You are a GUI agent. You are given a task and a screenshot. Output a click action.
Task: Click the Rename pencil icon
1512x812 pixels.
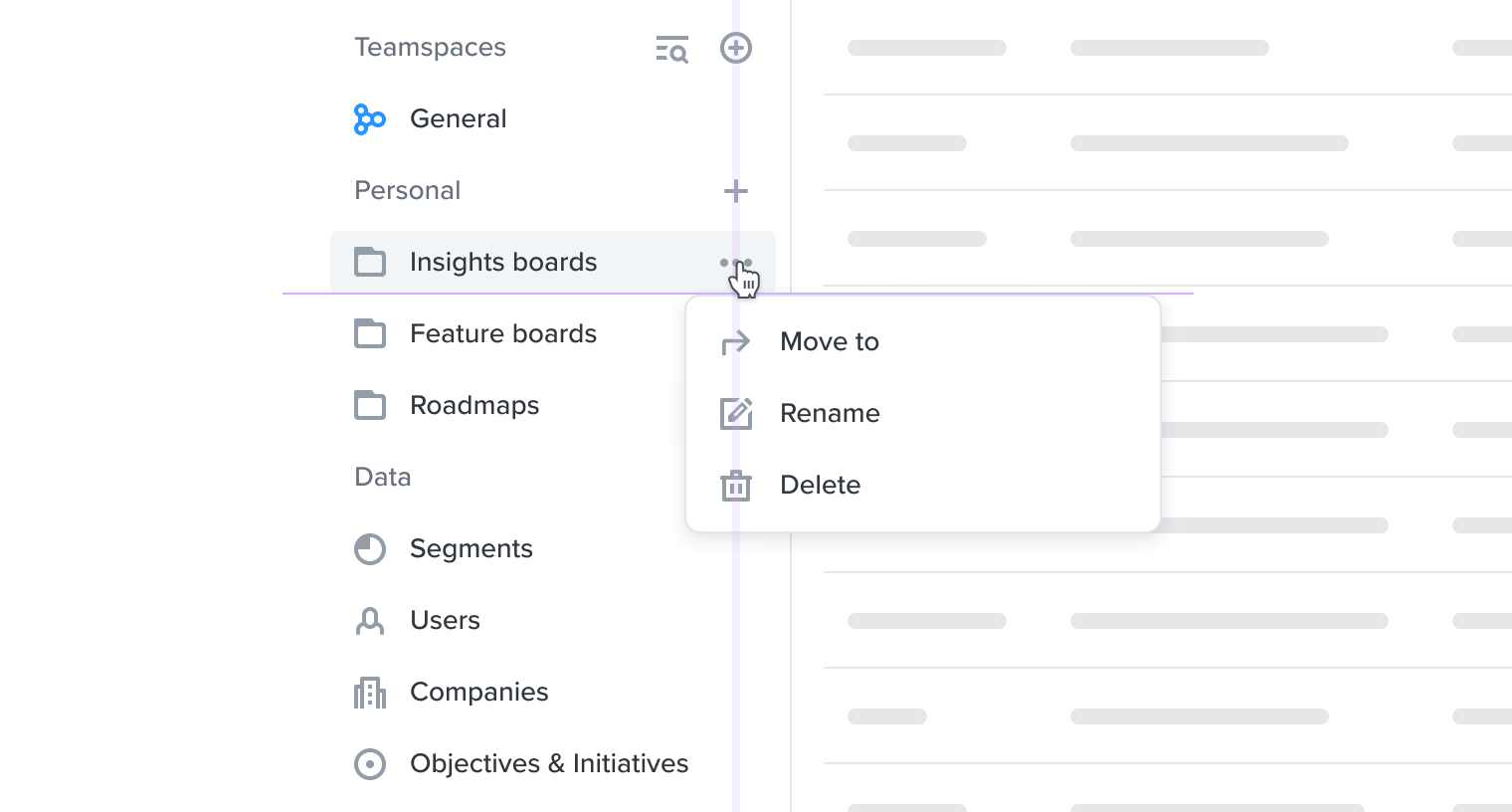click(x=736, y=414)
